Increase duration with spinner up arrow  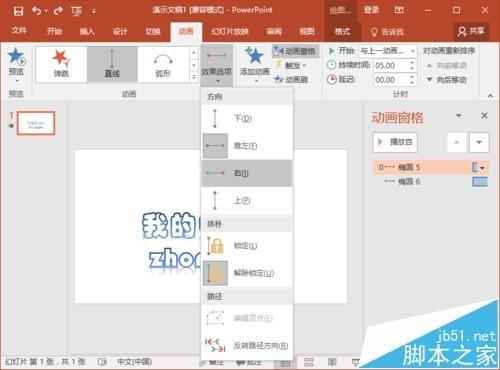pos(412,62)
